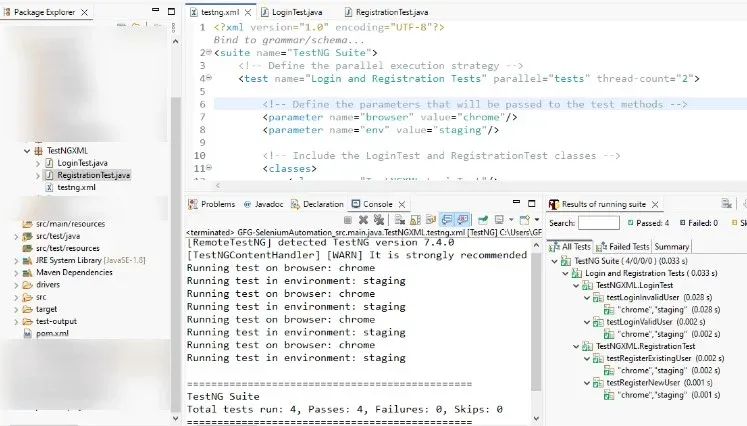Expand the Maven Dependencies node
Viewport: 747px width, 426px height.
pos(16,273)
